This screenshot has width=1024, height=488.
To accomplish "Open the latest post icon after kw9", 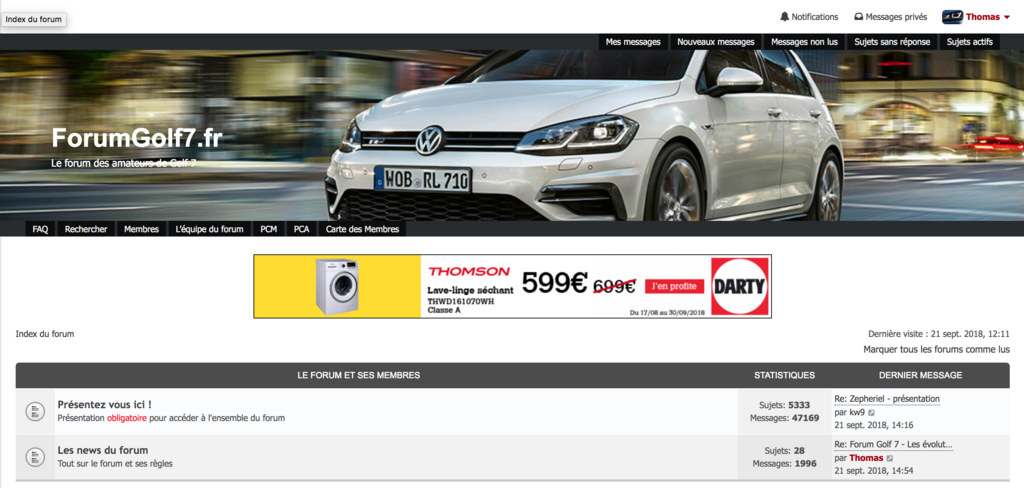I will point(871,413).
